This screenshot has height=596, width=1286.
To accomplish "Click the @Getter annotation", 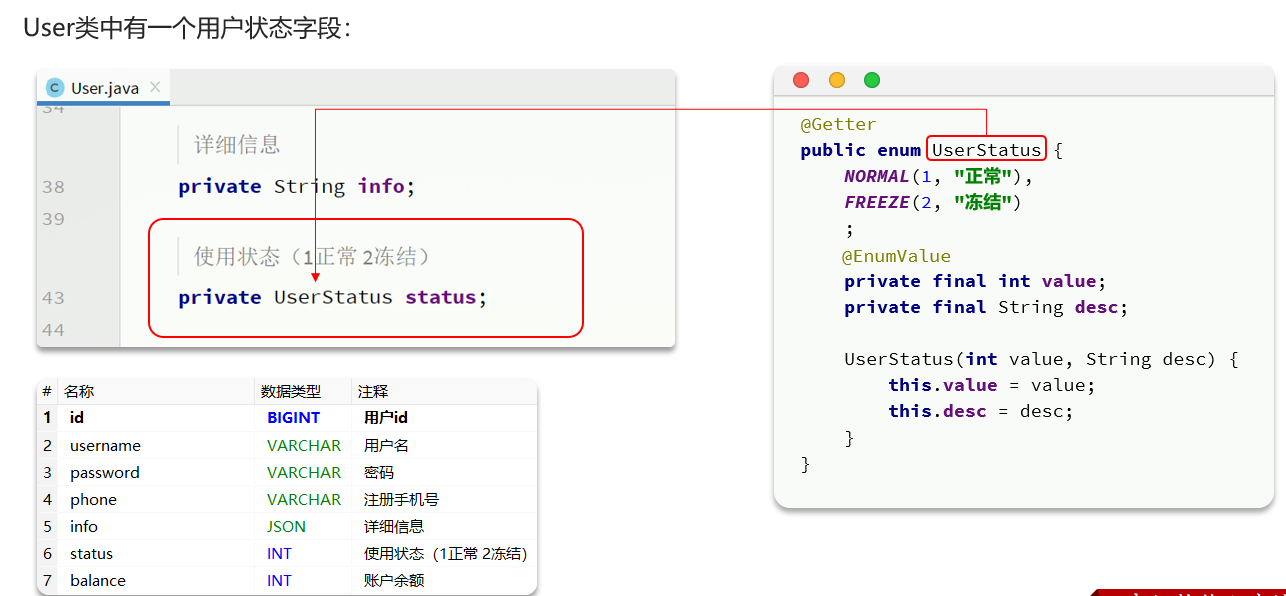I will coord(838,124).
